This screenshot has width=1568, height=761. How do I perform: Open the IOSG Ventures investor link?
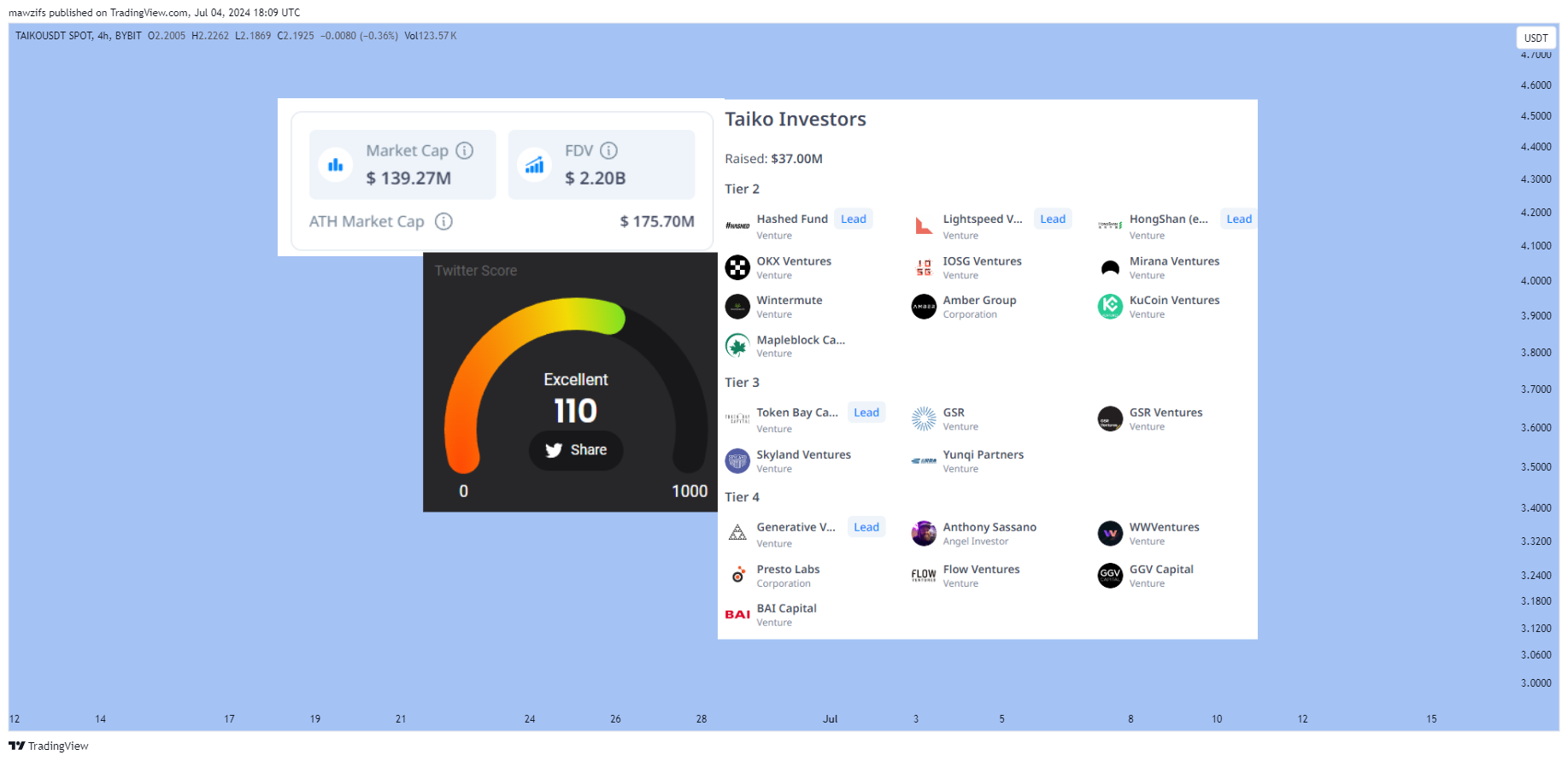982,261
